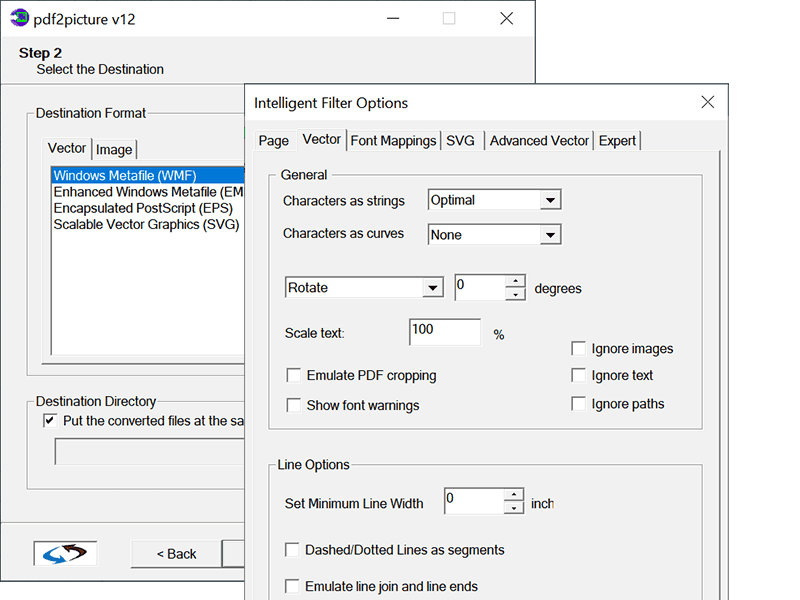800x600 pixels.
Task: Toggle Show font warnings checkbox
Action: [293, 405]
